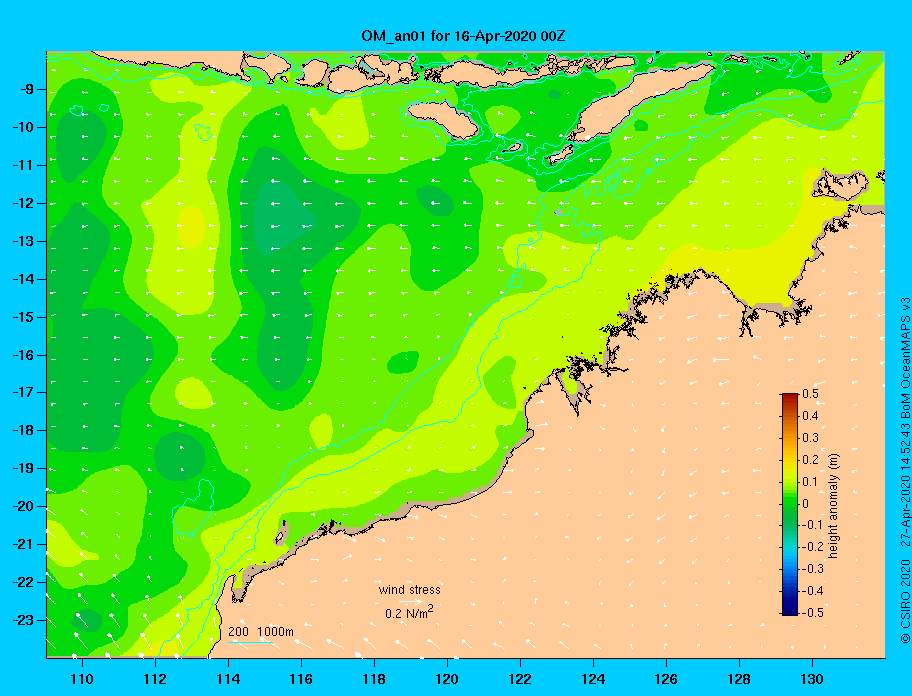The width and height of the screenshot is (912, 696).
Task: Click latitude label -11 on the axis
Action: [24, 165]
